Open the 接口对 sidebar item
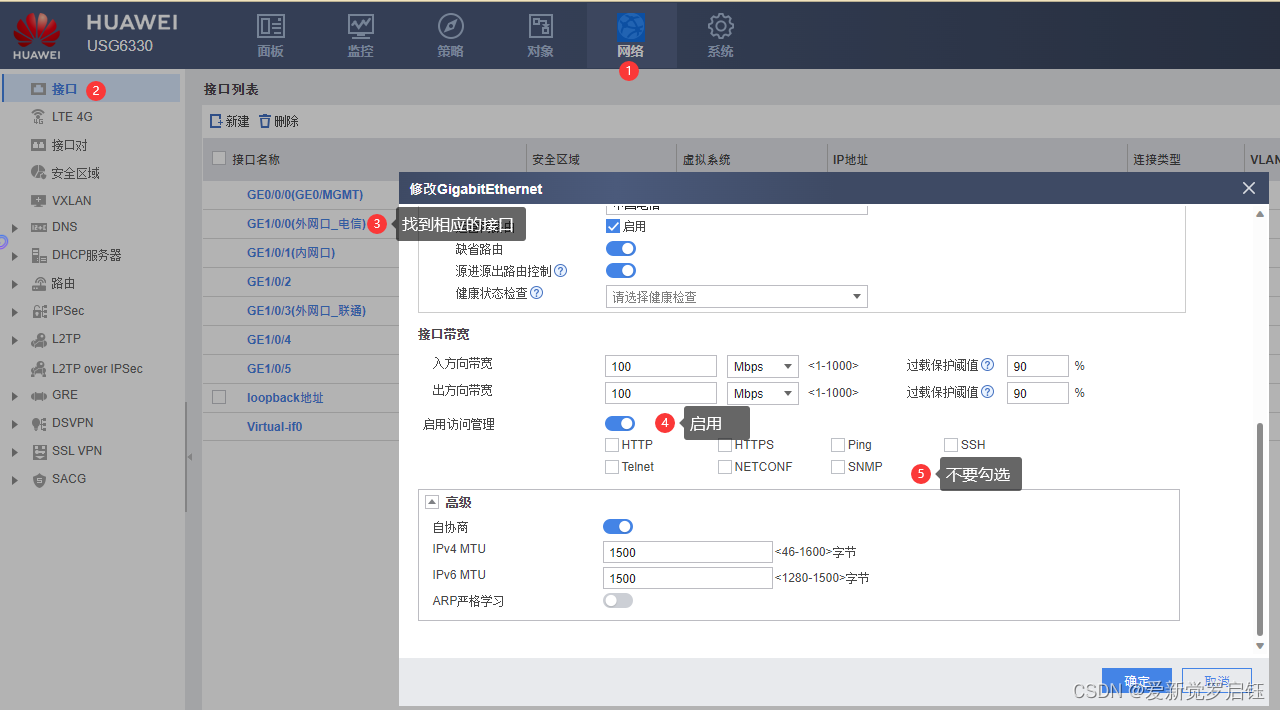This screenshot has height=710, width=1280. tap(70, 145)
